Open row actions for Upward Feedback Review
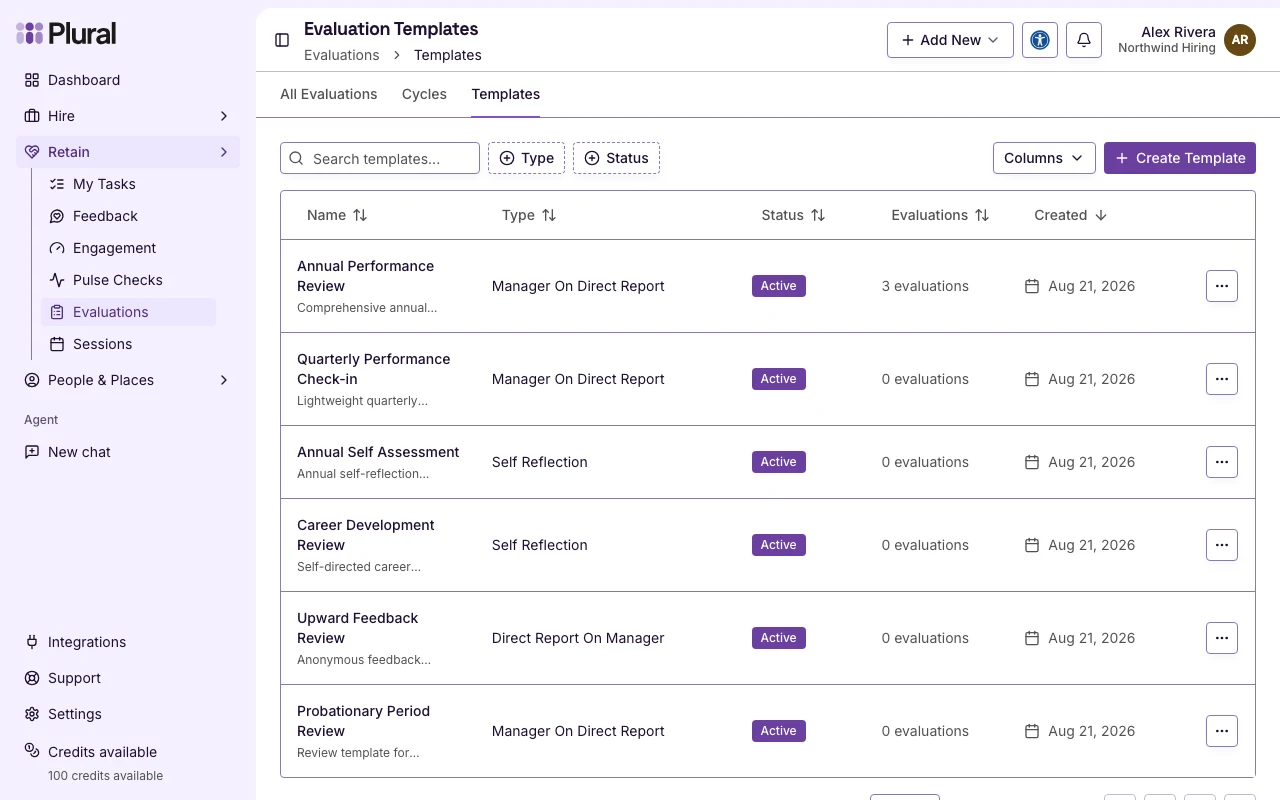 point(1222,638)
